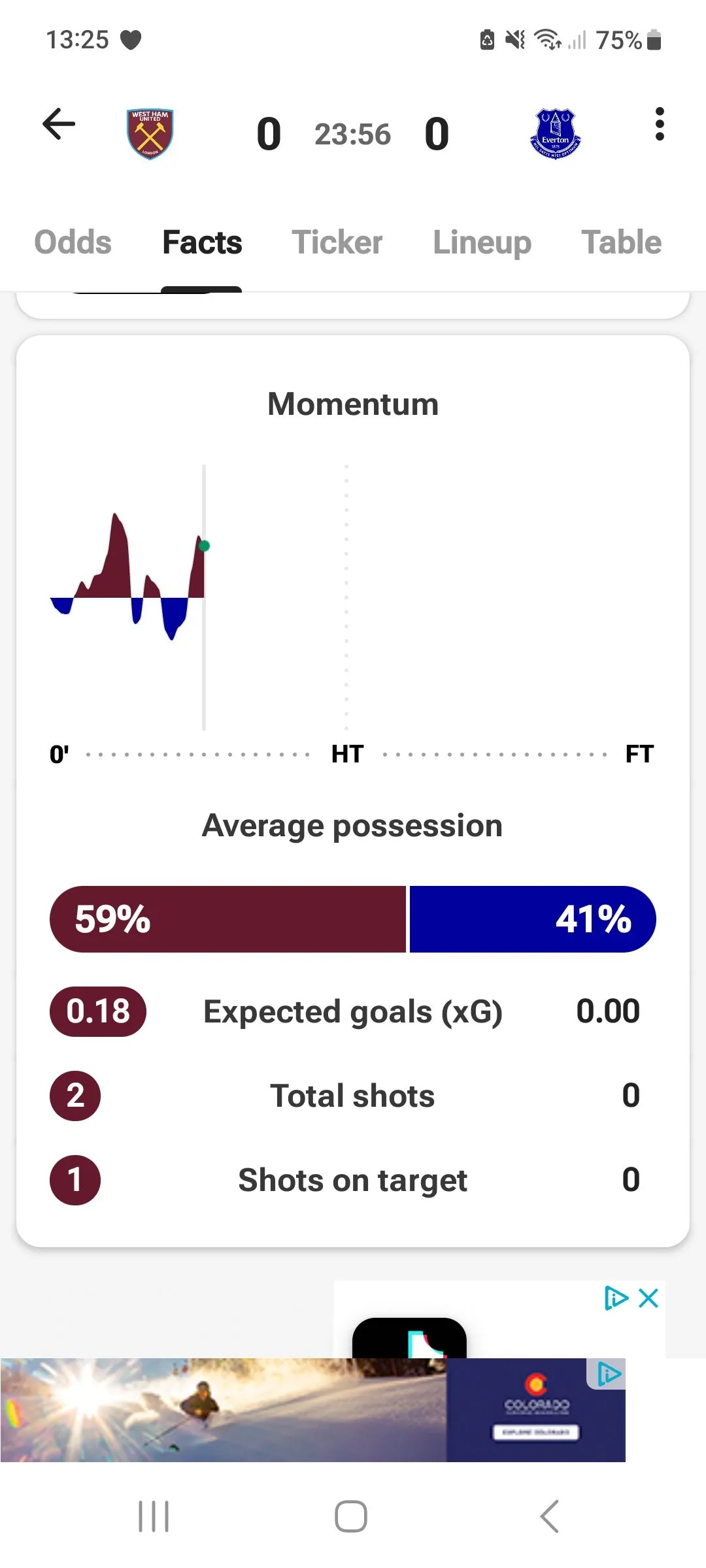Tap the back arrow in header
The image size is (706, 1568).
click(59, 124)
